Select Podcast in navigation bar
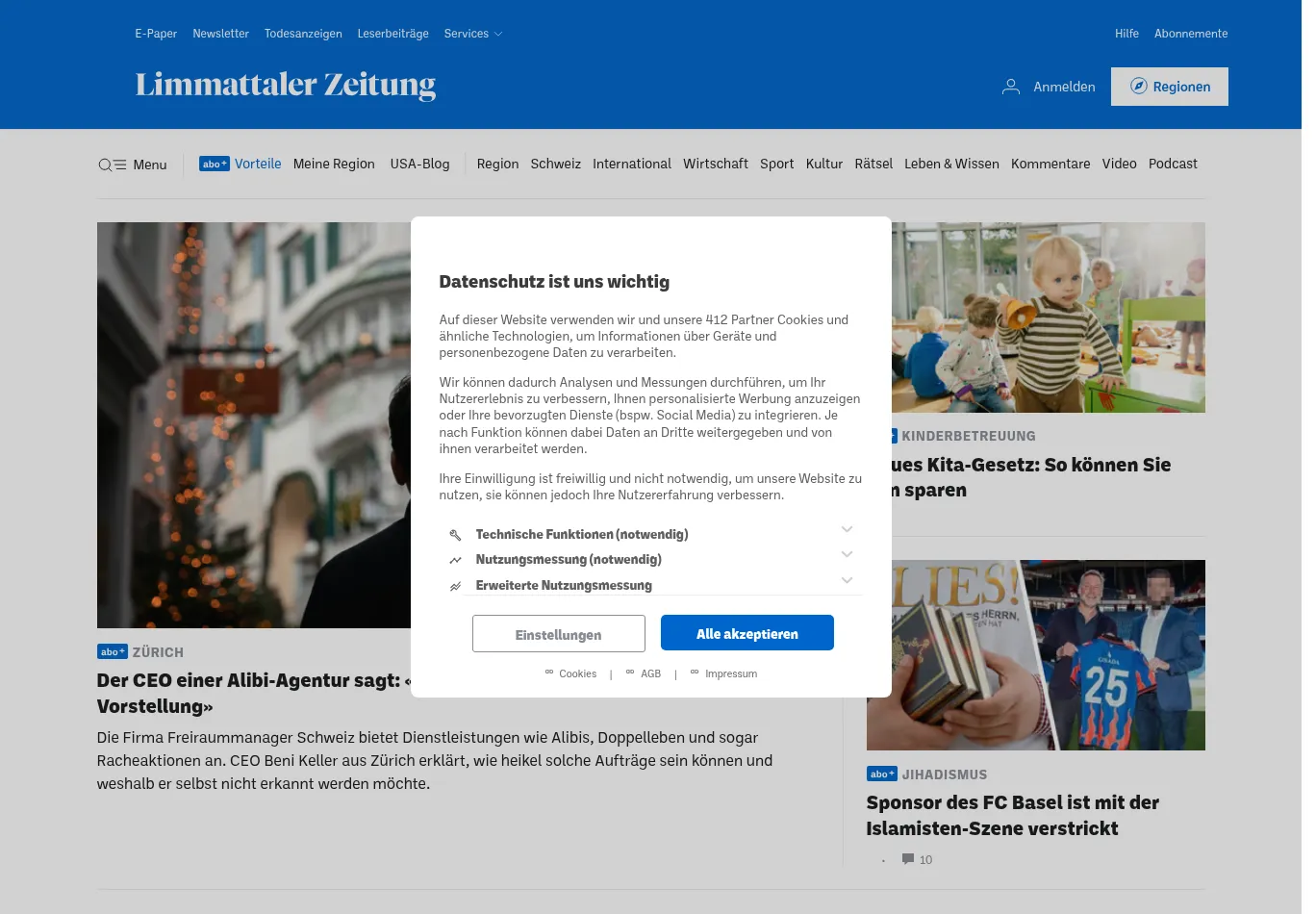 click(x=1173, y=165)
